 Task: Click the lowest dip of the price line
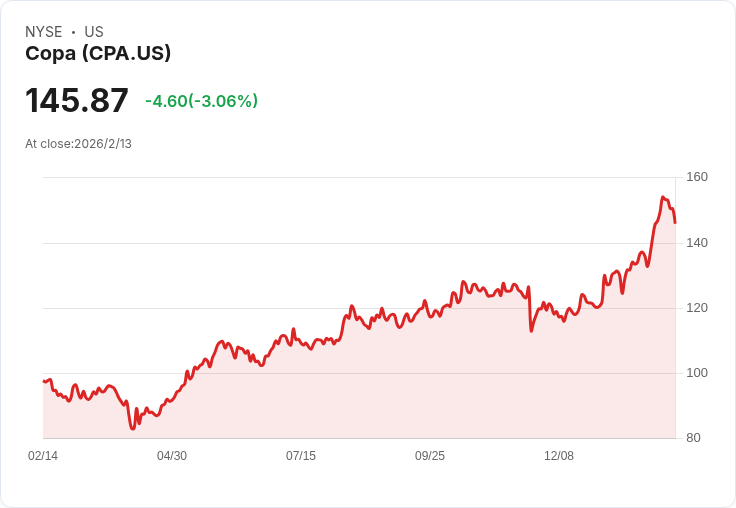coord(132,429)
